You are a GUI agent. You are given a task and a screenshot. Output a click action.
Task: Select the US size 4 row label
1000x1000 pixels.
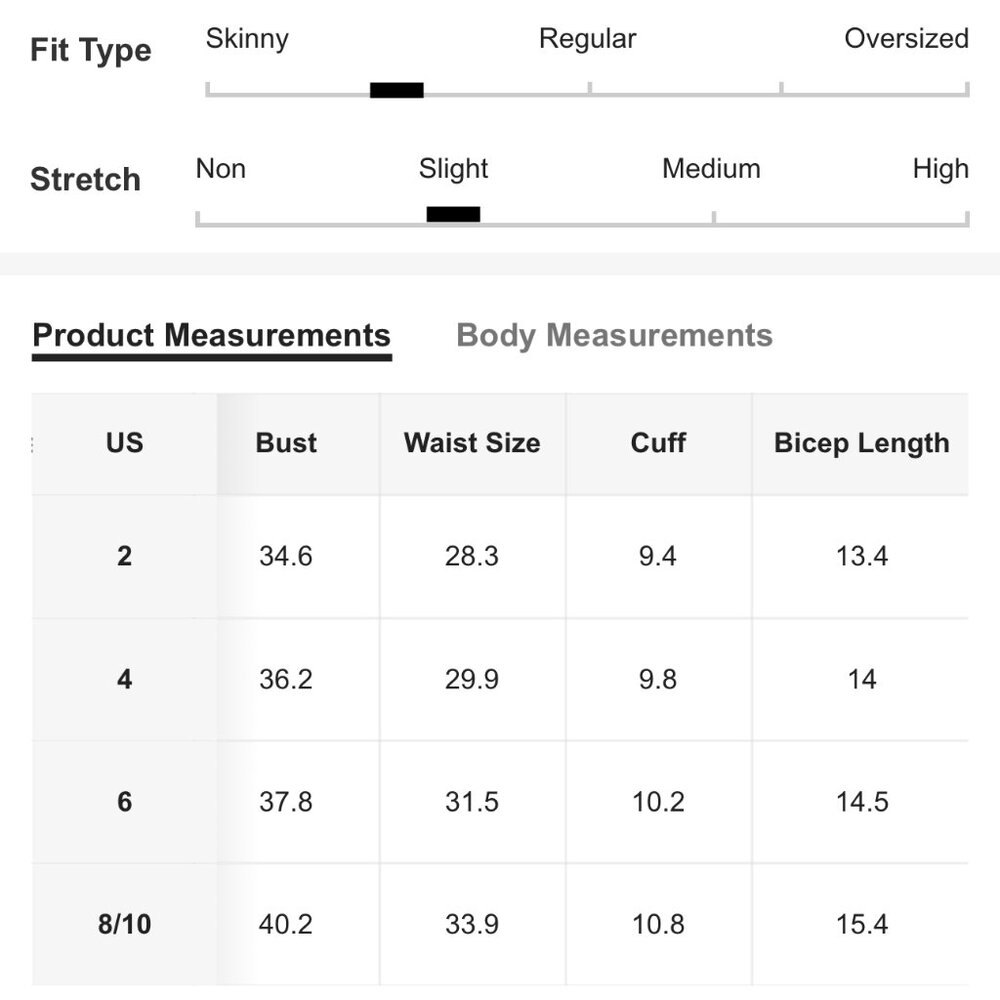124,679
